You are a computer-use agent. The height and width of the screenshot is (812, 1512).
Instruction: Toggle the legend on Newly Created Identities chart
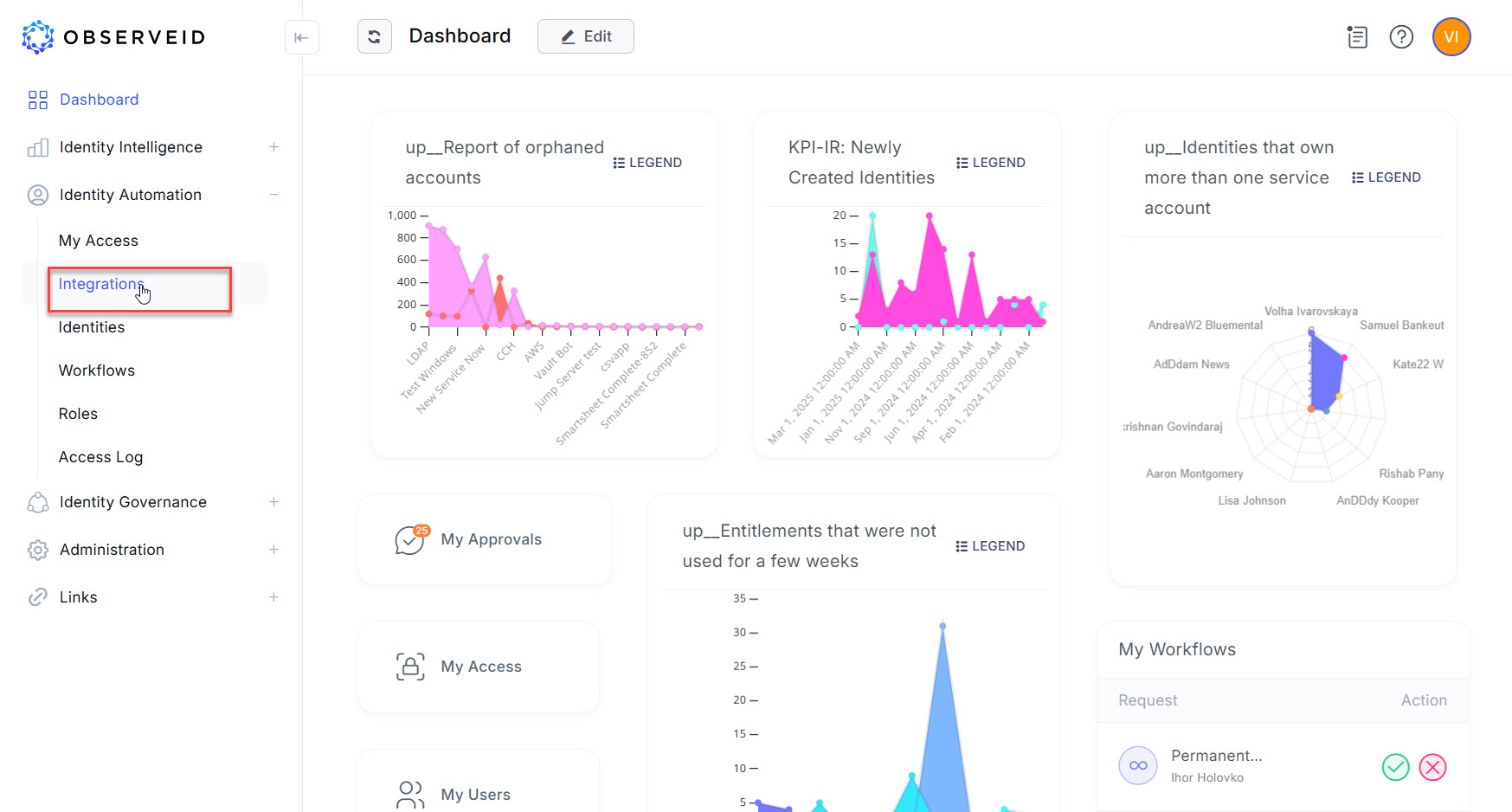(991, 162)
